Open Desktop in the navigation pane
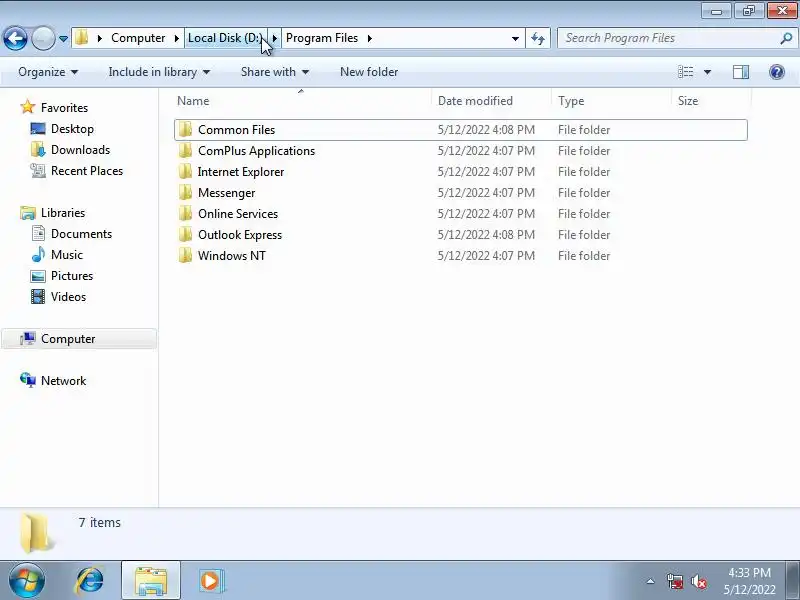The image size is (800, 600). tap(72, 129)
